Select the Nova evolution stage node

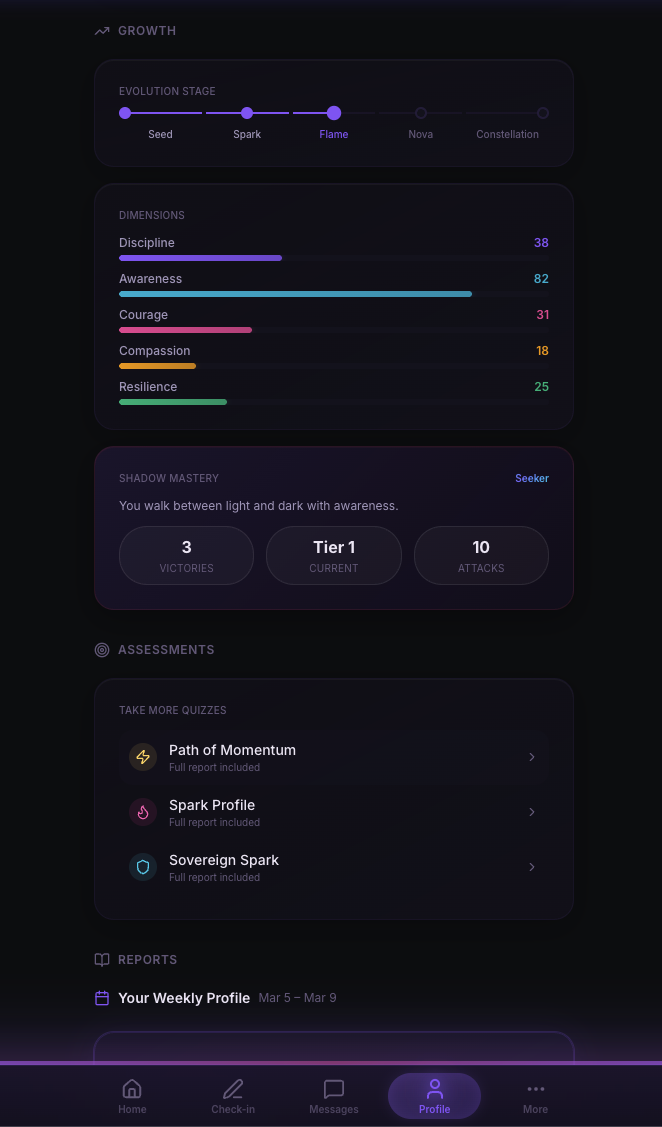coord(420,113)
